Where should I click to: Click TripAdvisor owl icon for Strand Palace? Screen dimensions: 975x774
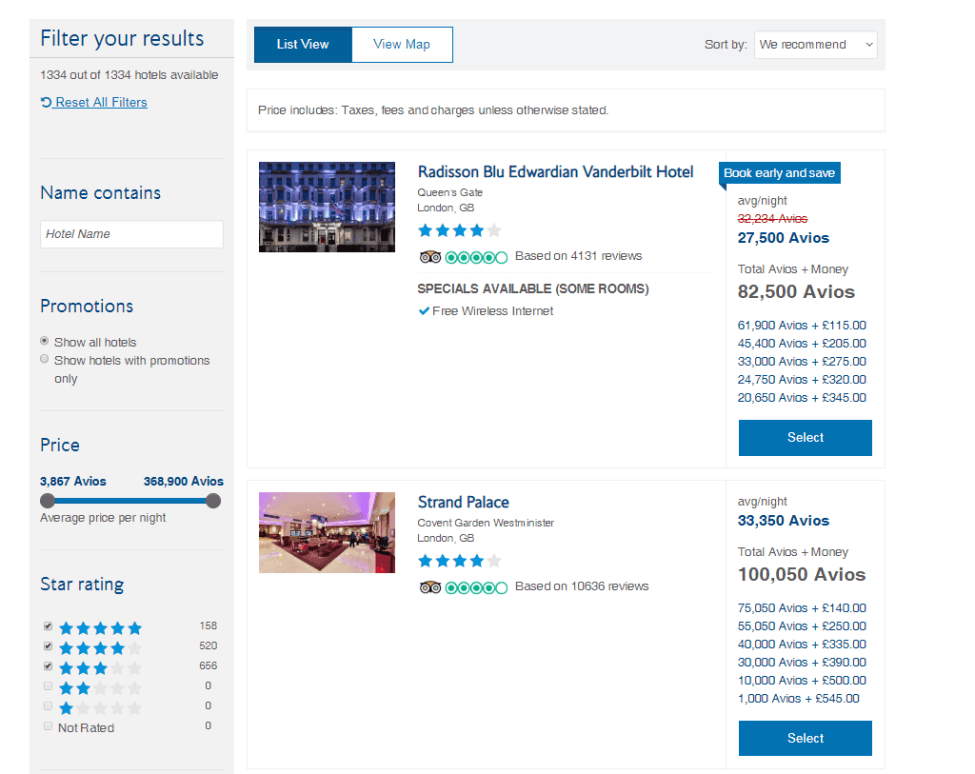[430, 587]
